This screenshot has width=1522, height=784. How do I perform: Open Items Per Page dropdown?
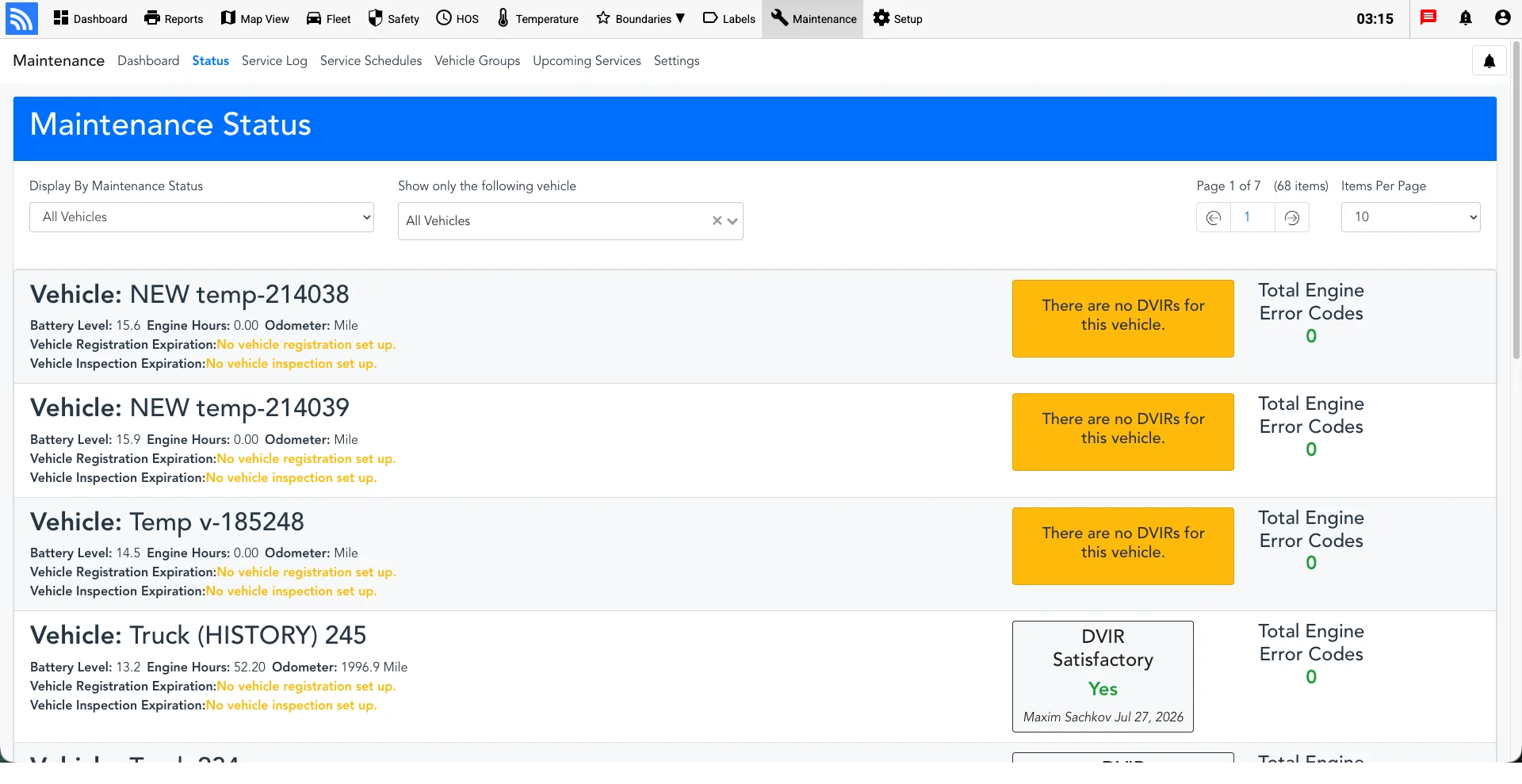pos(1410,217)
